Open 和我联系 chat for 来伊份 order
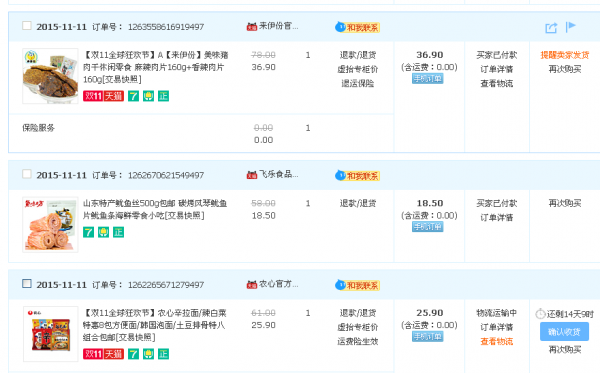600x373 pixels. [x=357, y=27]
